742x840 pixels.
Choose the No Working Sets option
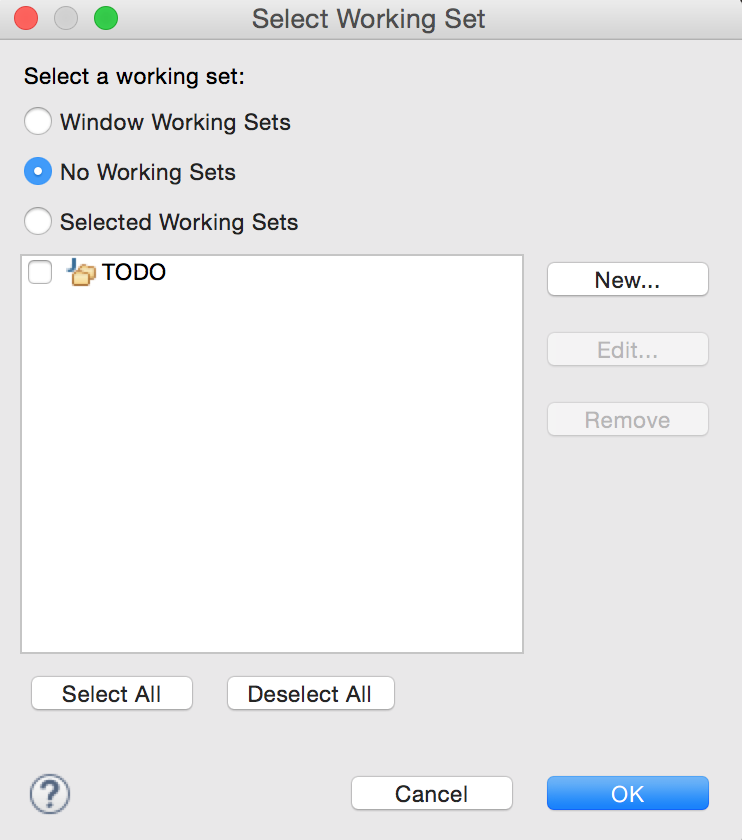pyautogui.click(x=37, y=171)
